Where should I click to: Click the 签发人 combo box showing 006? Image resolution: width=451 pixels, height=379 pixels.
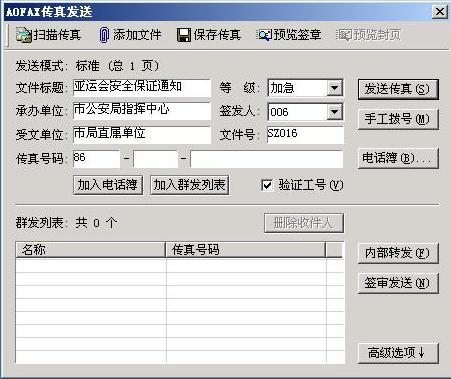[305, 112]
